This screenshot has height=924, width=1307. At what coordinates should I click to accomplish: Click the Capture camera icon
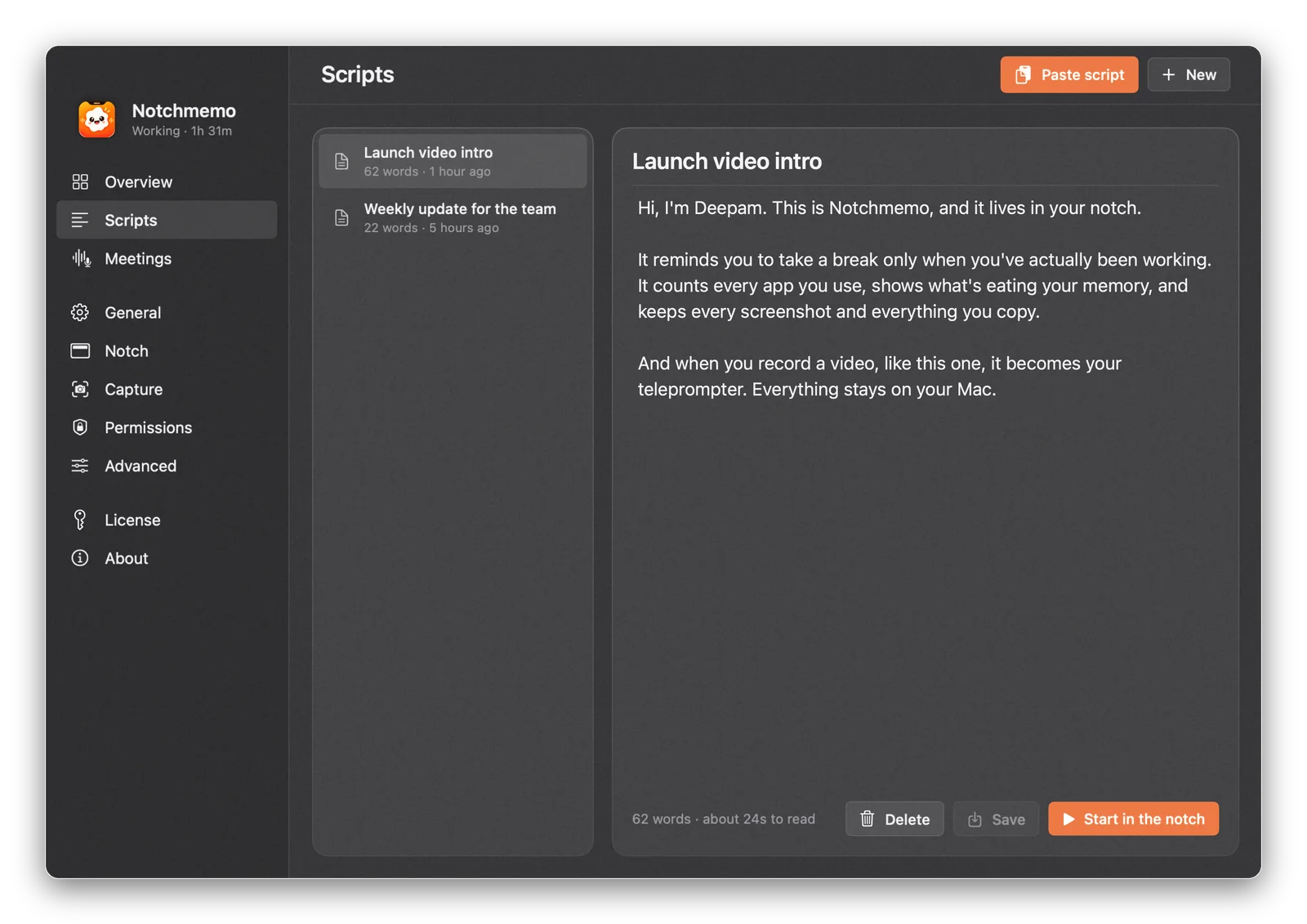[80, 389]
